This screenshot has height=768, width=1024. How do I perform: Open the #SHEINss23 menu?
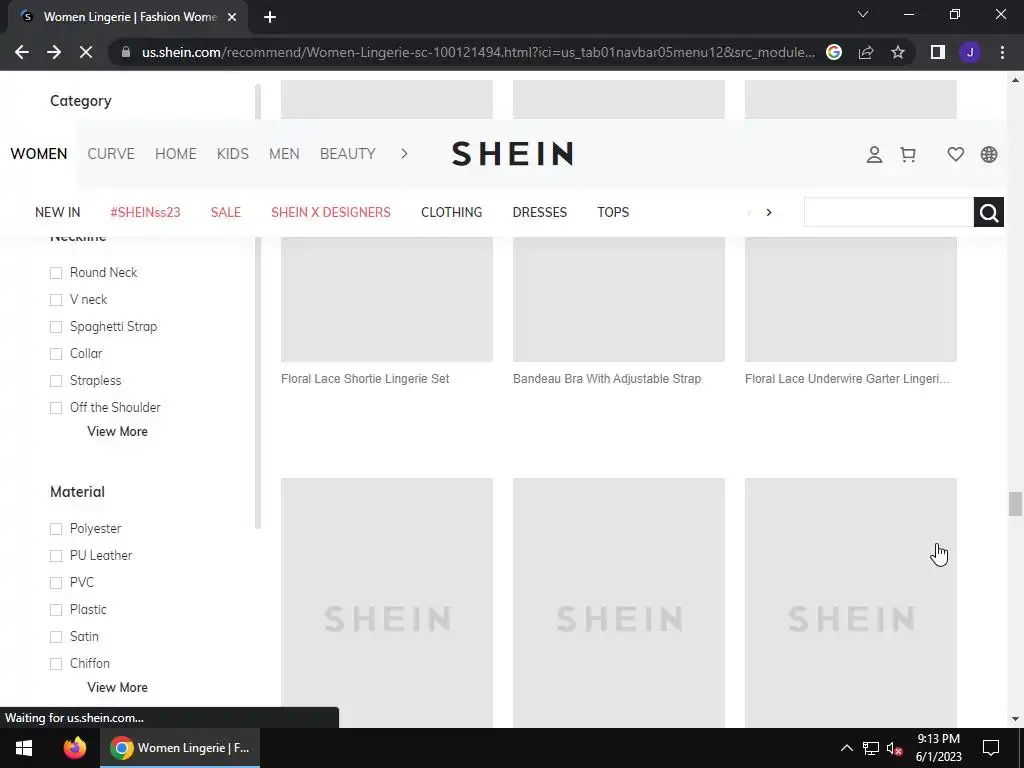tap(145, 212)
